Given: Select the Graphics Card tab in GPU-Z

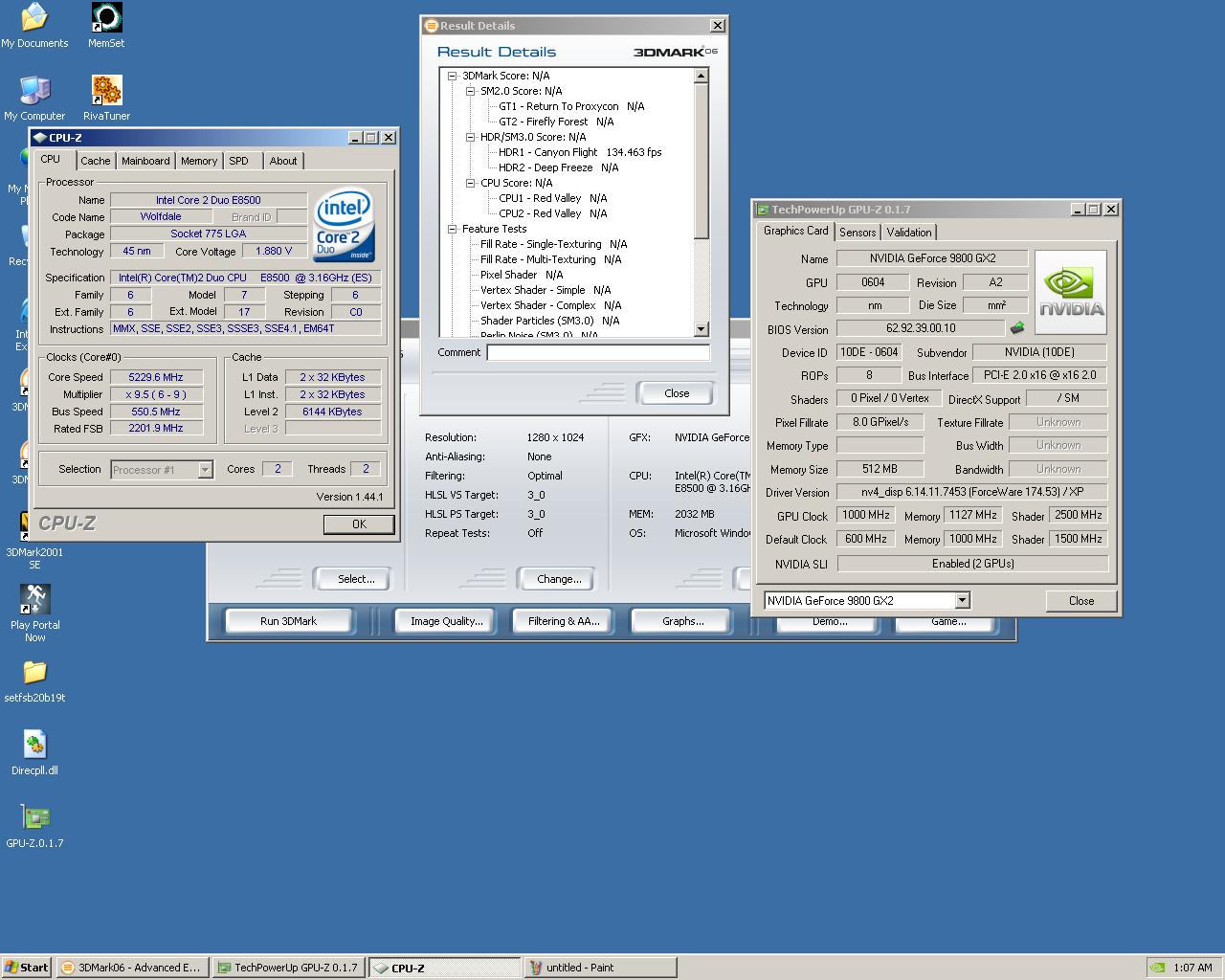Looking at the screenshot, I should coord(796,231).
